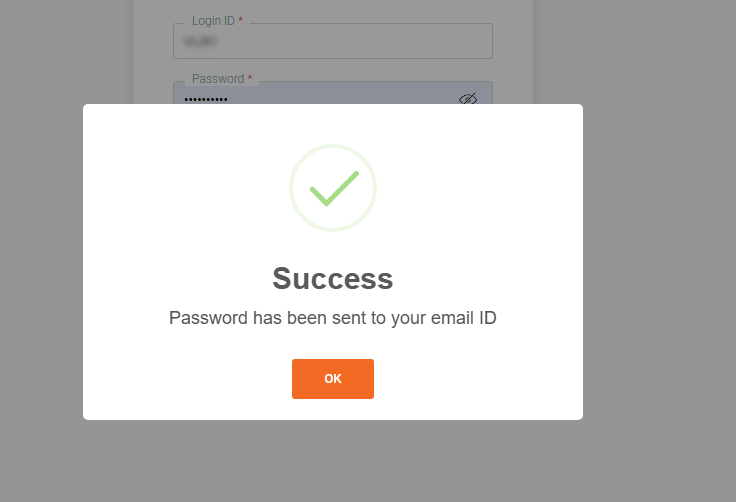Focus the Login ID input field
736x502 pixels.
click(x=333, y=41)
